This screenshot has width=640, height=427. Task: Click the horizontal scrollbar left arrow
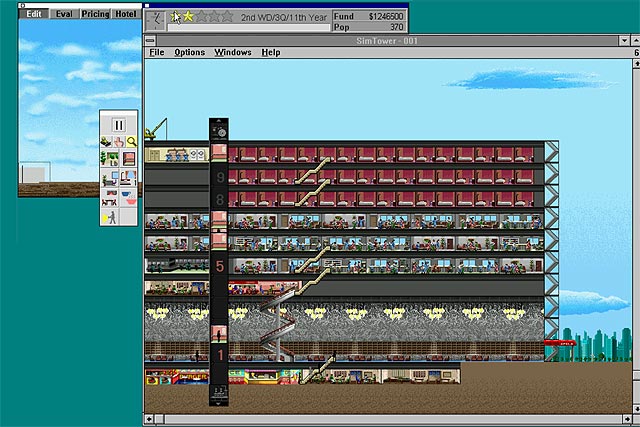pyautogui.click(x=149, y=419)
